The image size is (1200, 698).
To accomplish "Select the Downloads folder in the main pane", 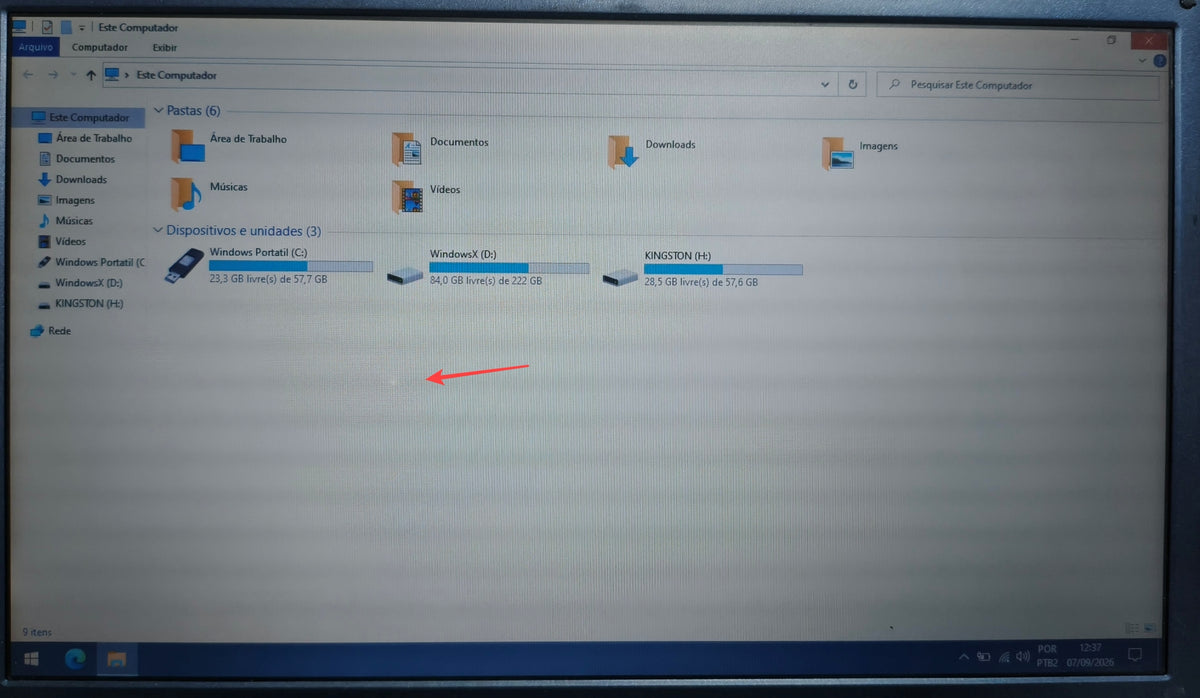I will [x=652, y=150].
